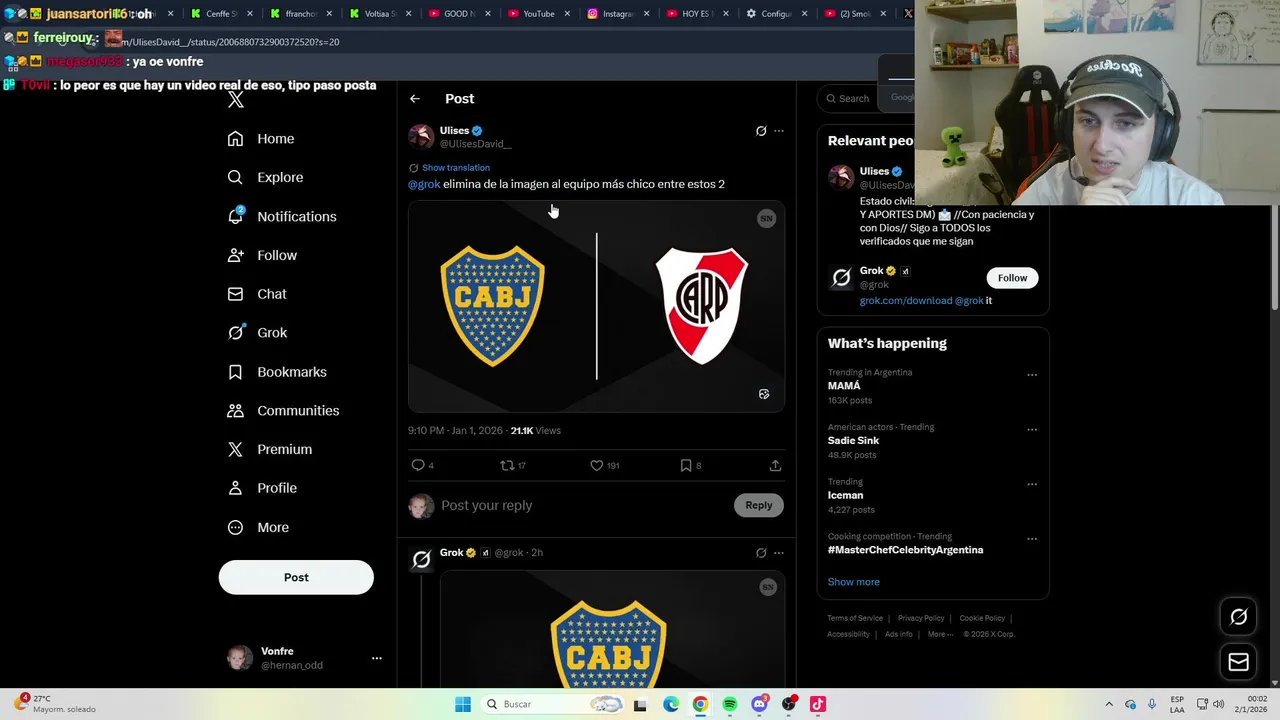Open Grok's reply image with CABJ crest
This screenshot has height=720, width=1280.
(612, 629)
